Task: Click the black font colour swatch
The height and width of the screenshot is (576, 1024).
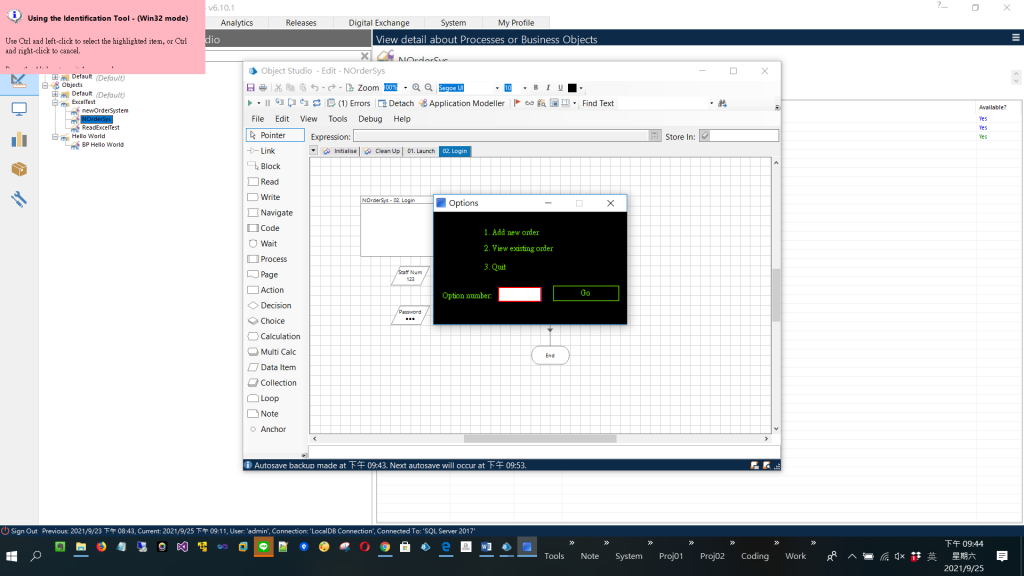Action: (572, 88)
